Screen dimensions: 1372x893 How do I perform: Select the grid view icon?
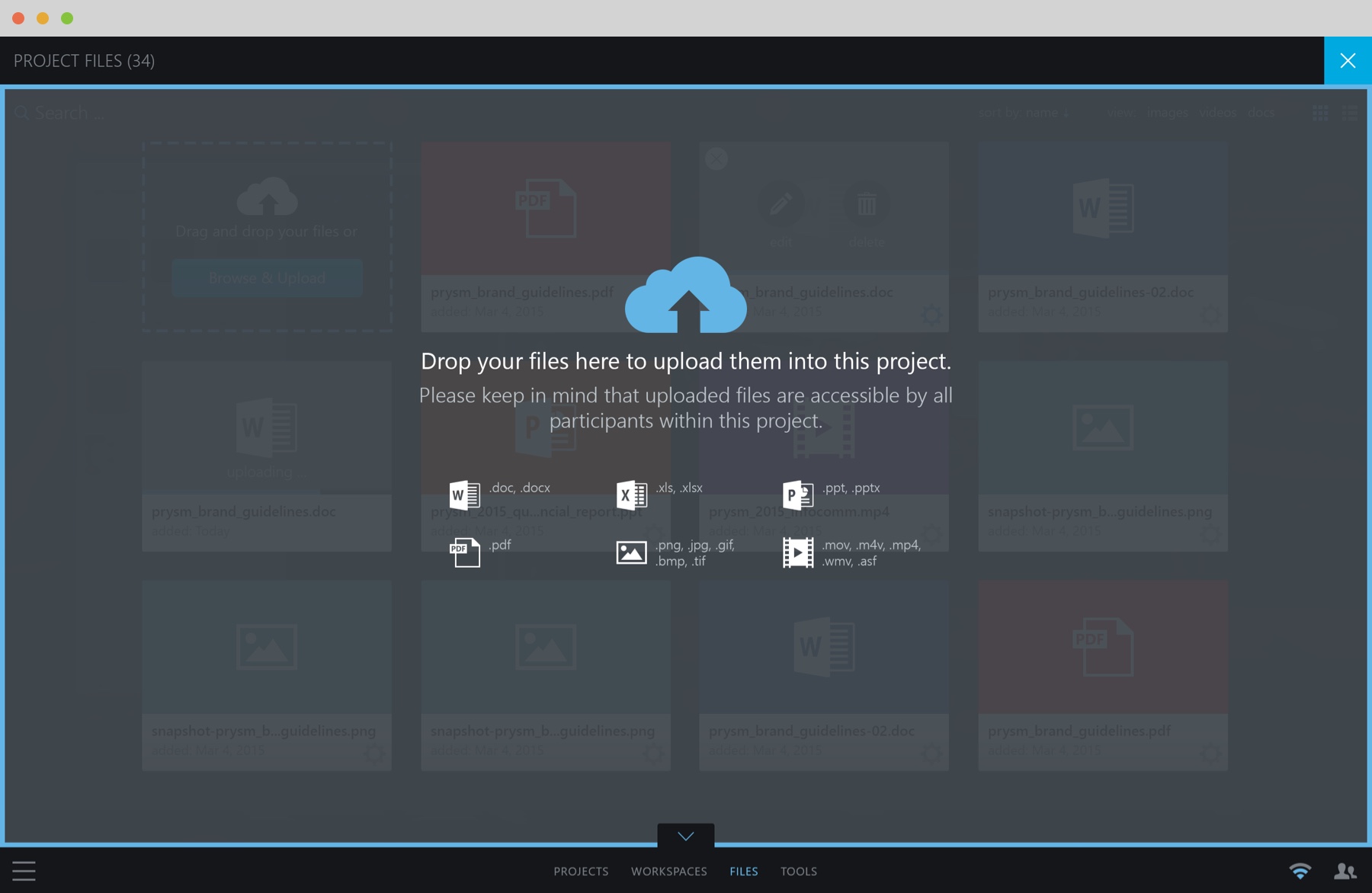tap(1320, 112)
